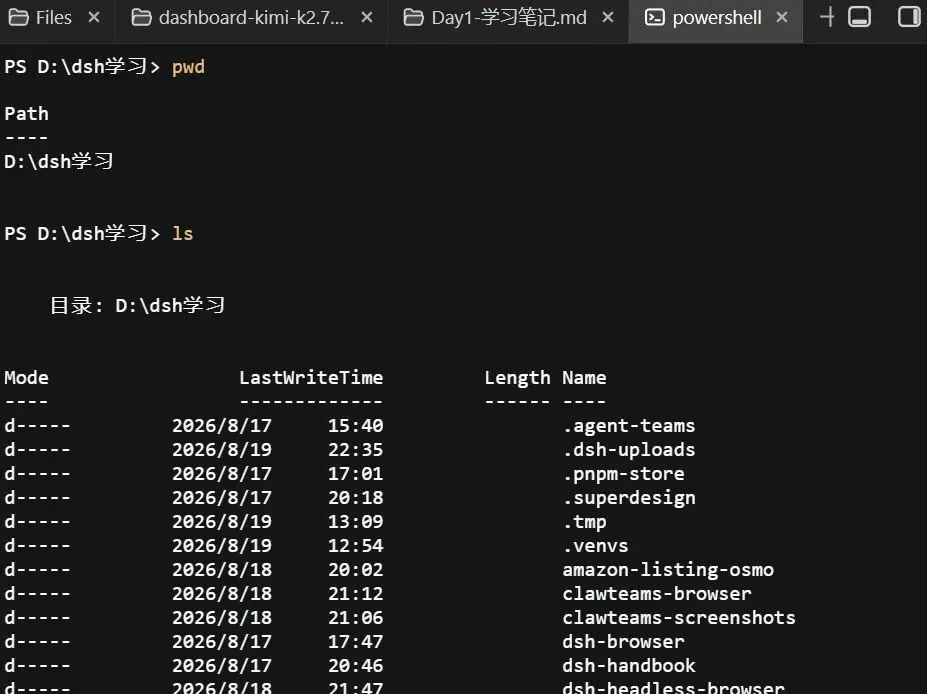927x694 pixels.
Task: Click the date 2026/8/19 for .dsh-uploads
Action: click(222, 450)
